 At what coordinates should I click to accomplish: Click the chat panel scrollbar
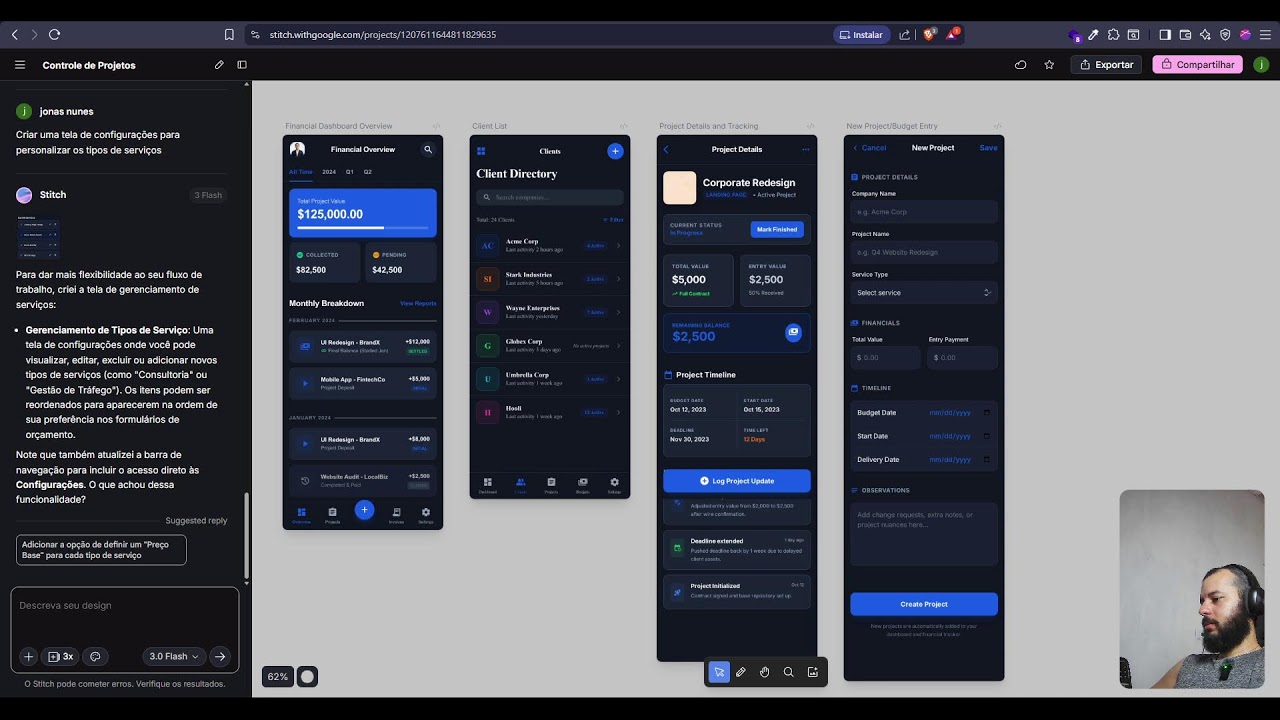[x=246, y=535]
